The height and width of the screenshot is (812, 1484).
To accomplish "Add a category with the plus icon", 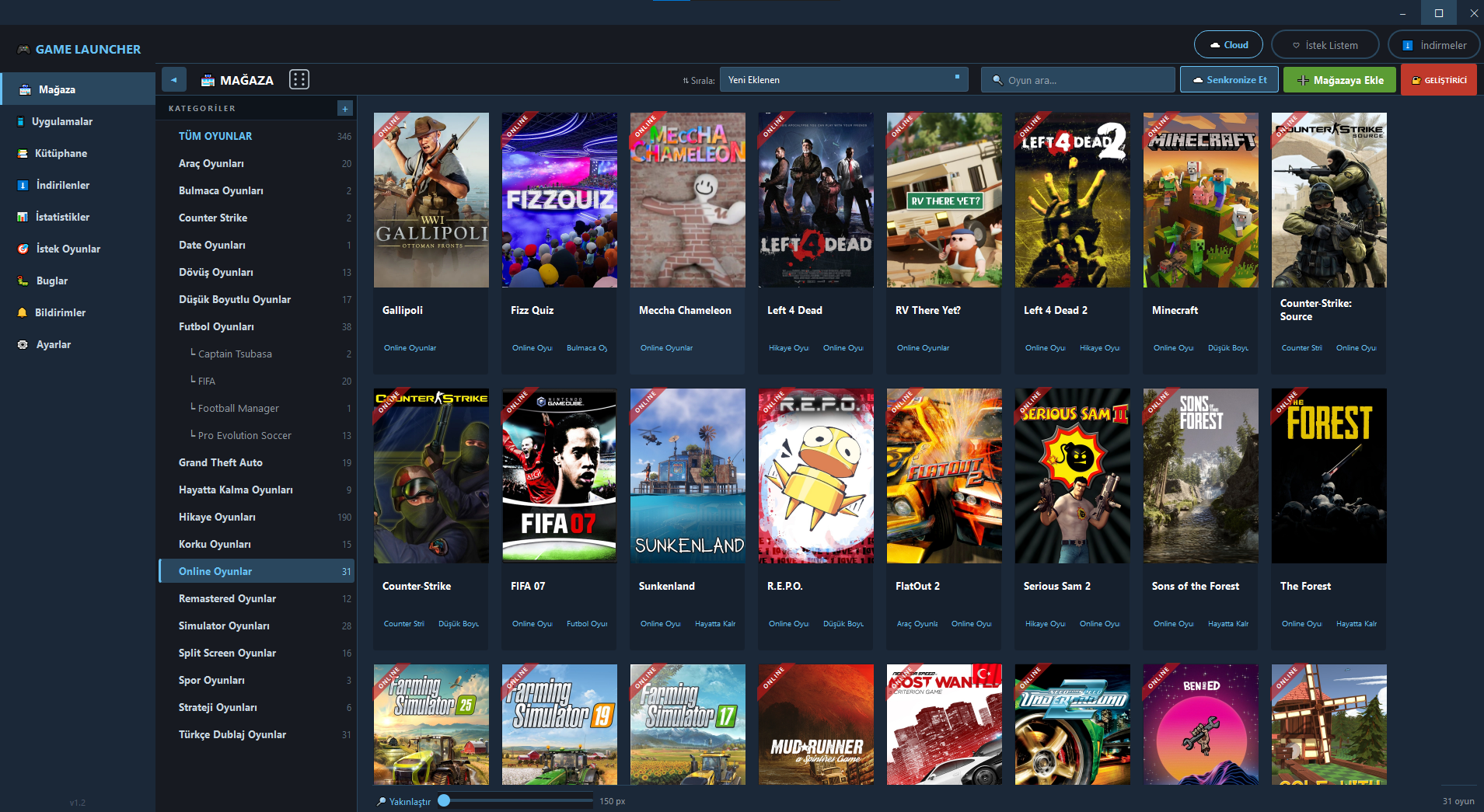I will (x=345, y=108).
